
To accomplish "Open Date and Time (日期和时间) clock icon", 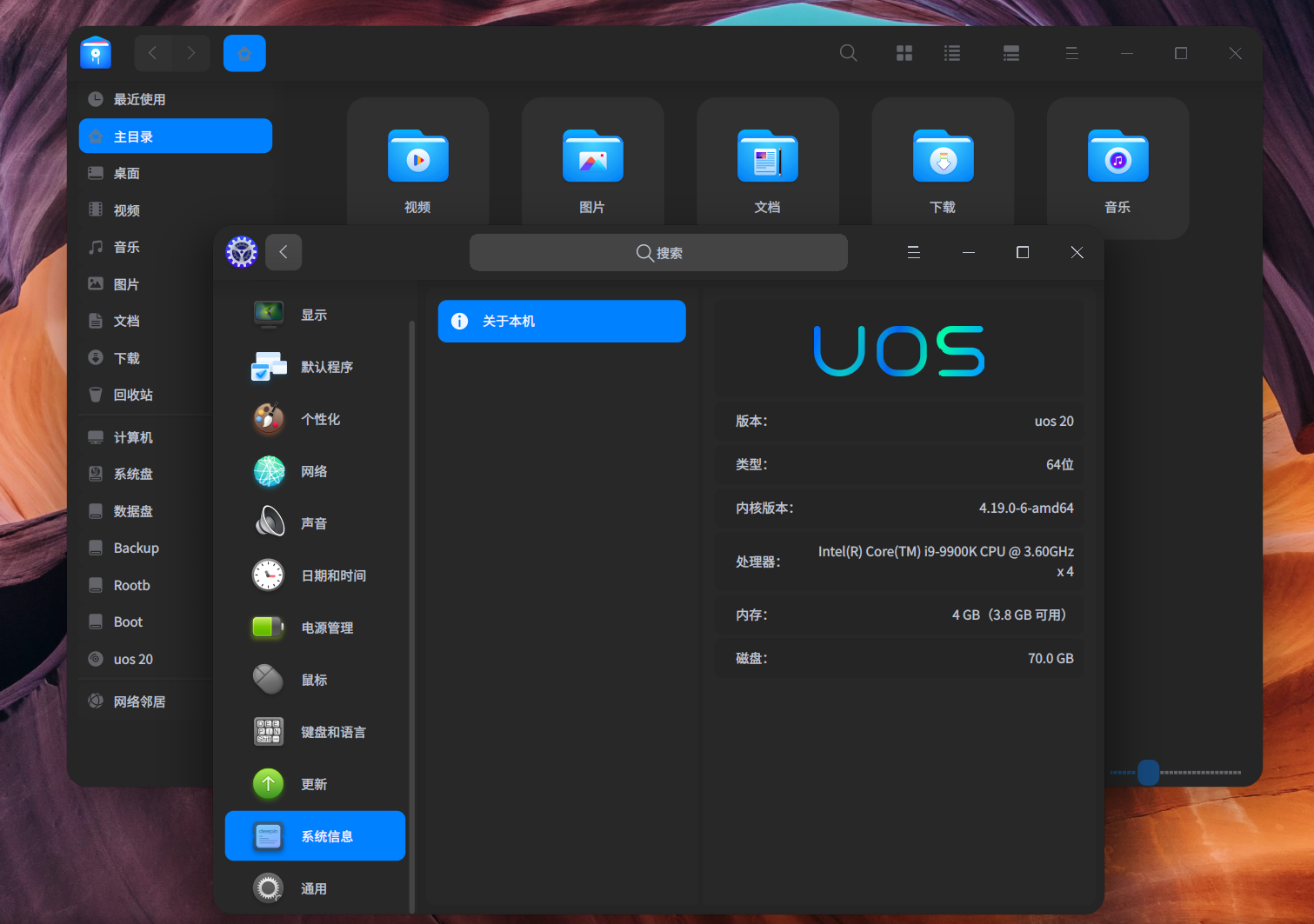I will [269, 575].
